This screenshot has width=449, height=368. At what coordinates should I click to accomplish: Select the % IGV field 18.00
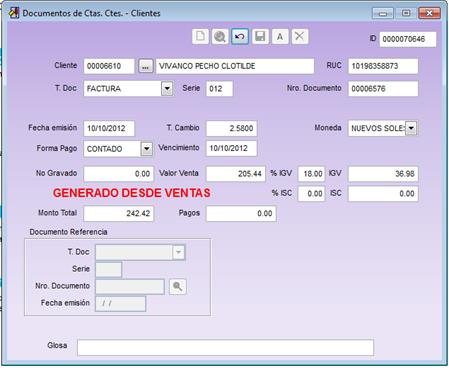[311, 174]
